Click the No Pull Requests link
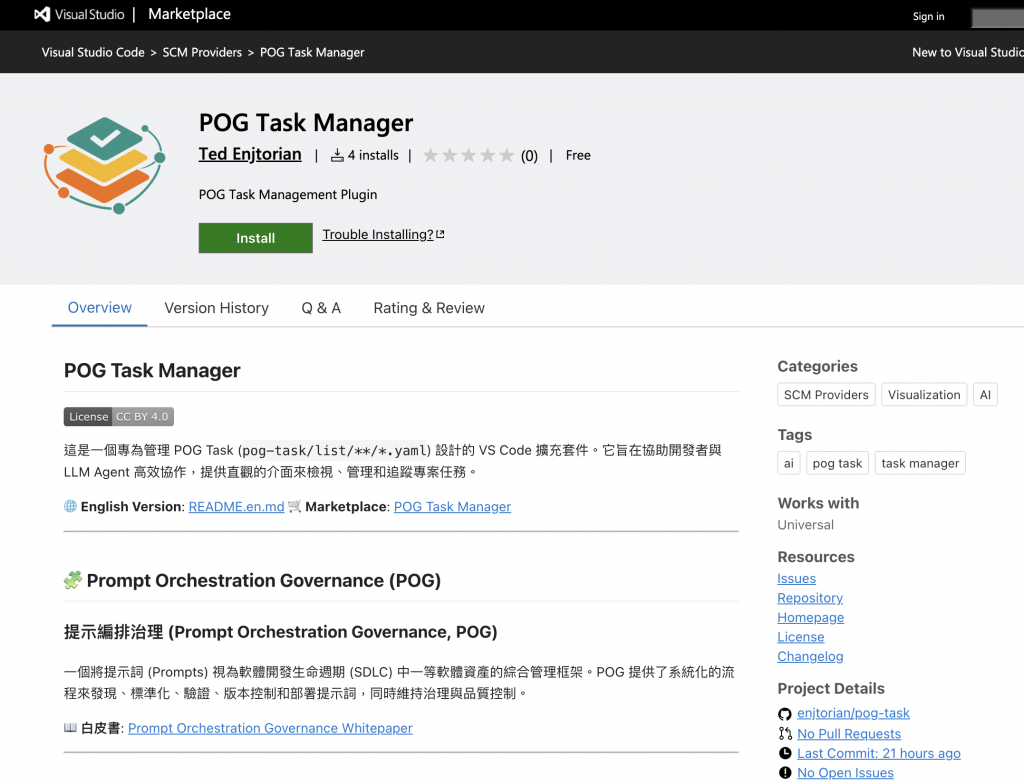The height and width of the screenshot is (784, 1024). [x=849, y=734]
